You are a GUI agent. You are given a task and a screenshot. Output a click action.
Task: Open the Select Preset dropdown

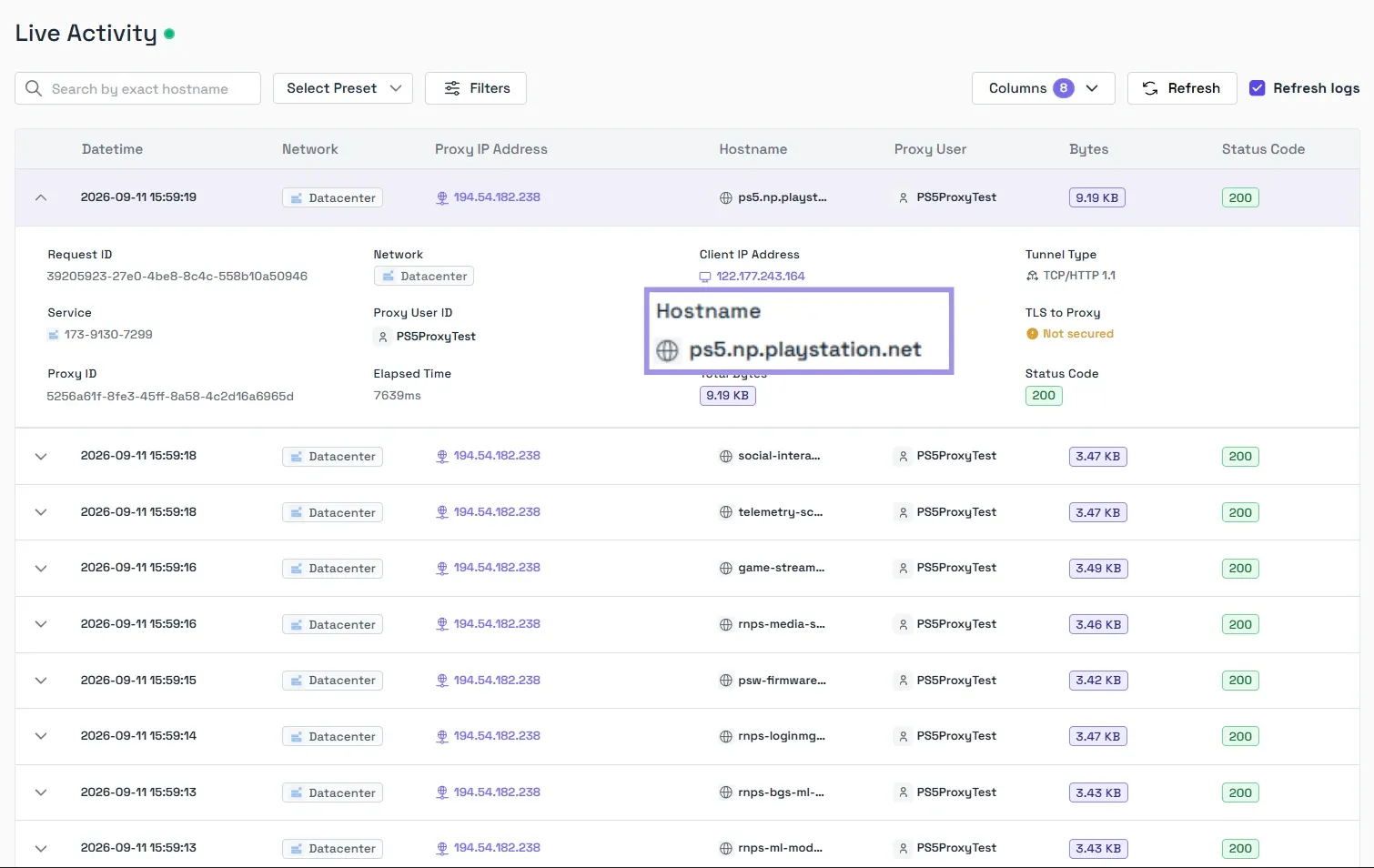click(x=343, y=88)
